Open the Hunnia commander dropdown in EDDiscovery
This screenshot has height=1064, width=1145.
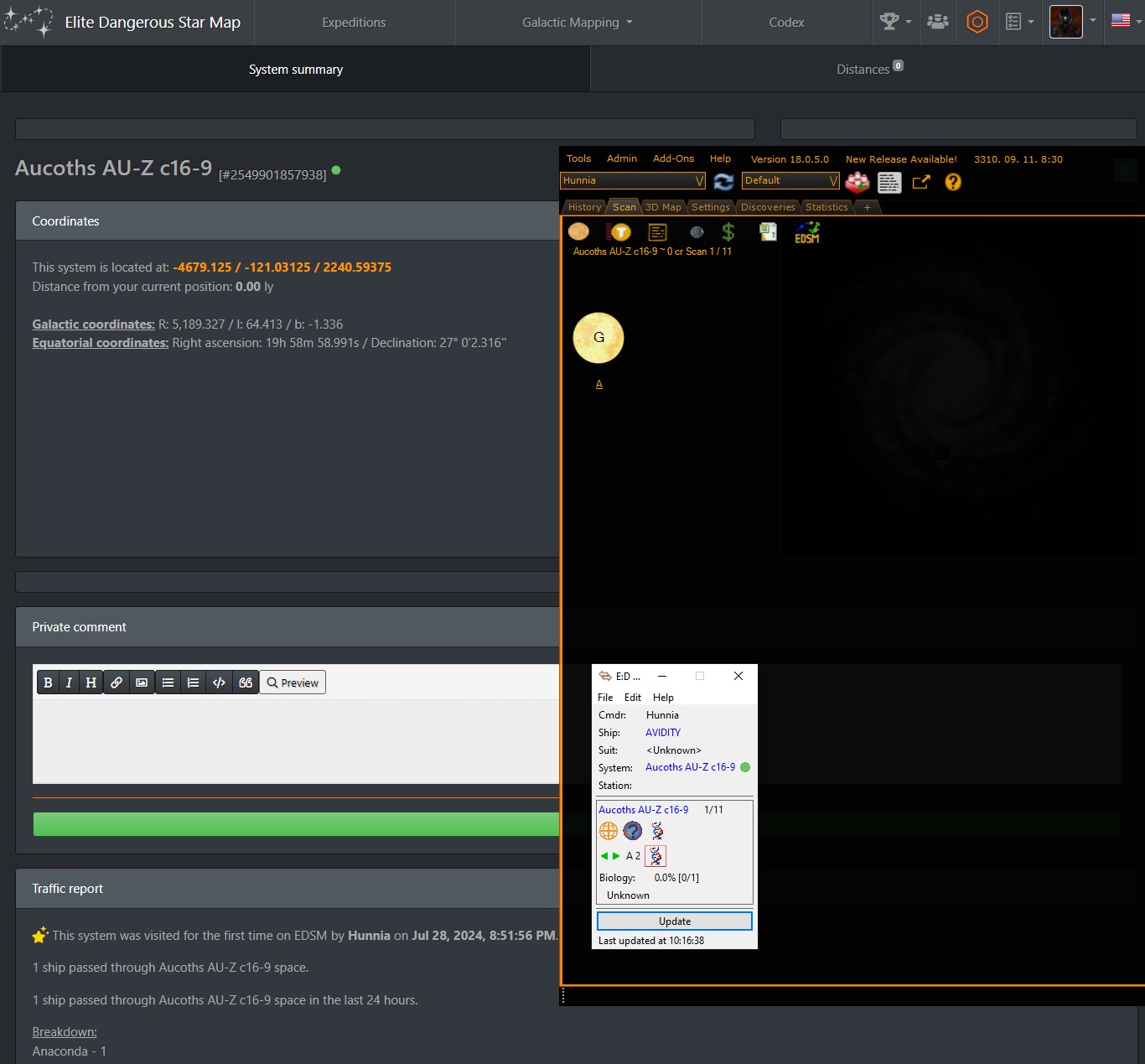pos(633,180)
